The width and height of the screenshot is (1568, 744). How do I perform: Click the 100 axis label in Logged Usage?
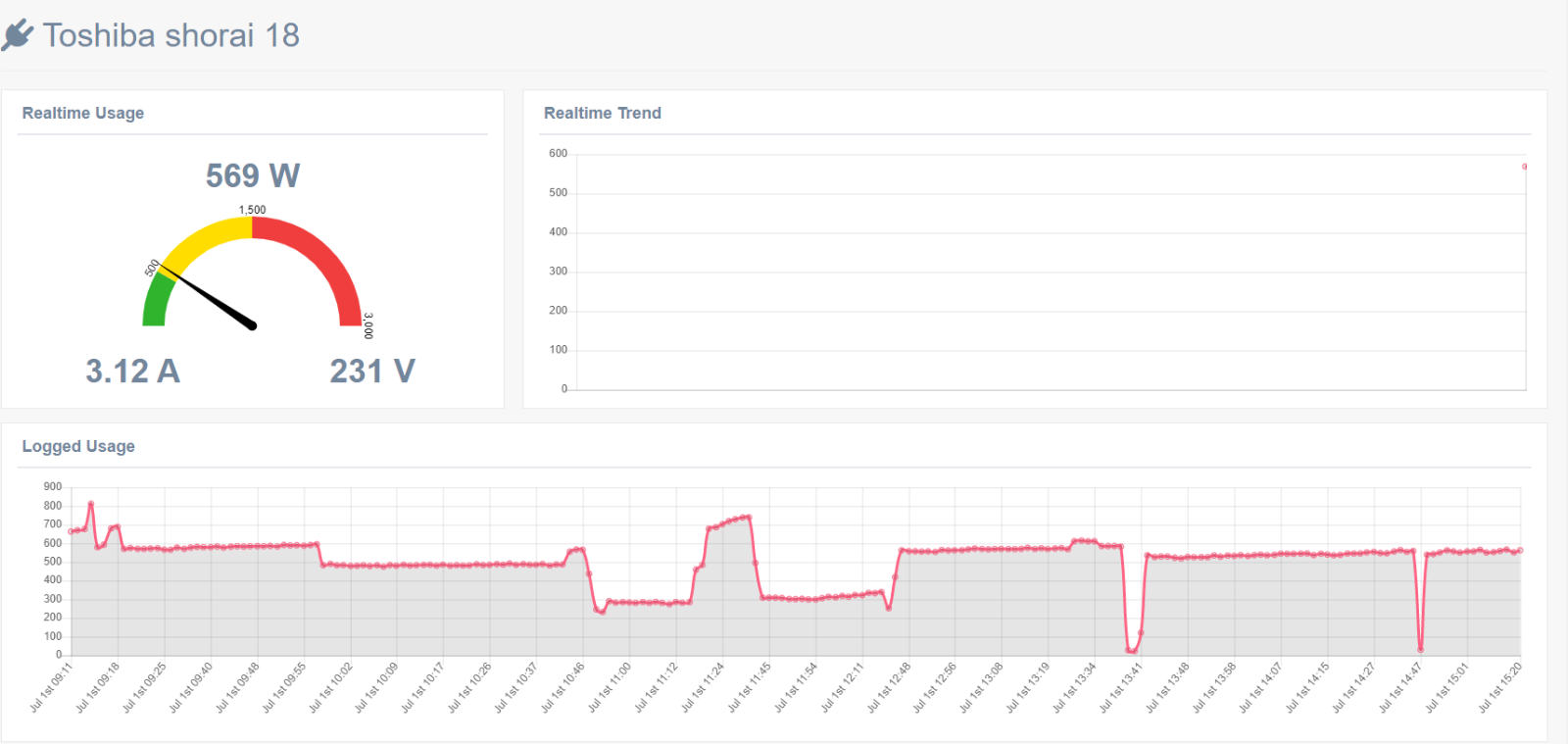[53, 636]
